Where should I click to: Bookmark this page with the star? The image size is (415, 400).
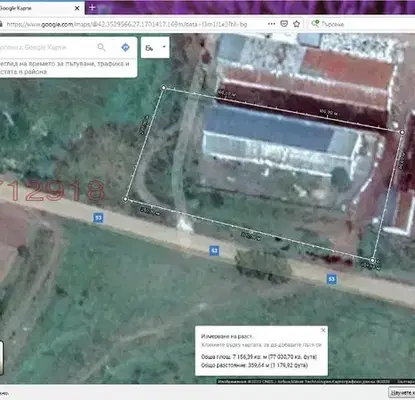(x=296, y=24)
